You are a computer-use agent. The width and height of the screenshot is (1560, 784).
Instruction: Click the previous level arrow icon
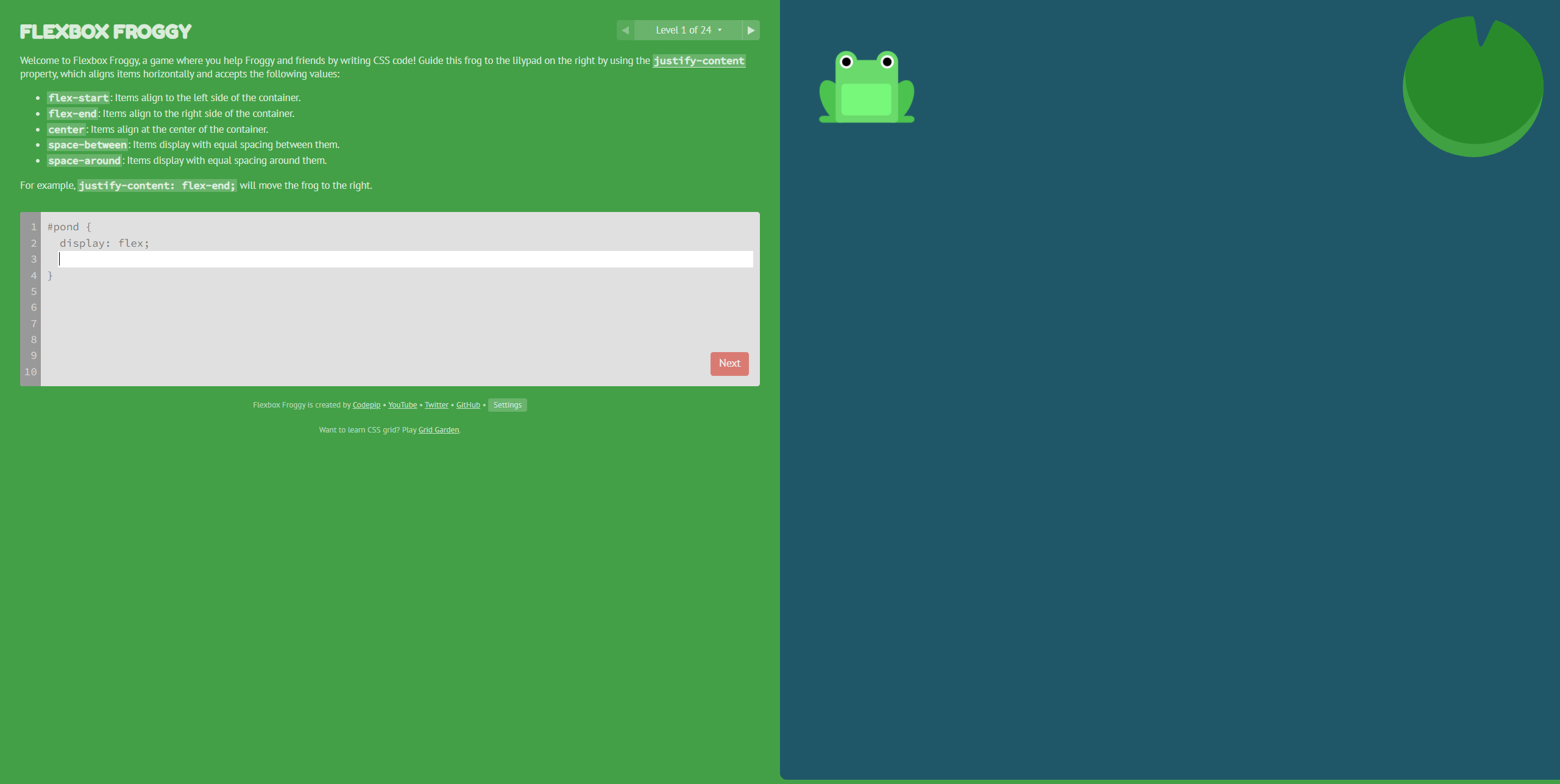[625, 30]
